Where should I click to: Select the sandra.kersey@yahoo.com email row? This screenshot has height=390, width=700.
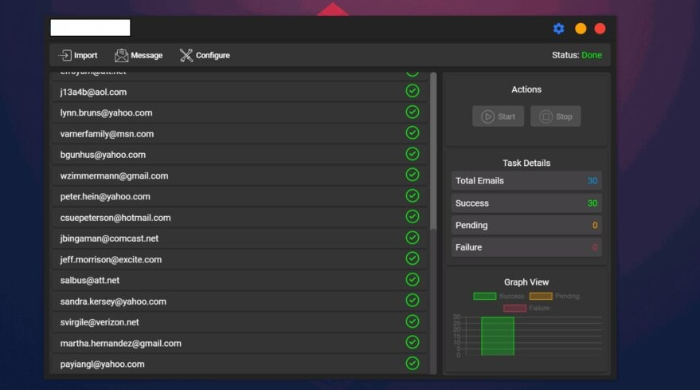(x=240, y=302)
